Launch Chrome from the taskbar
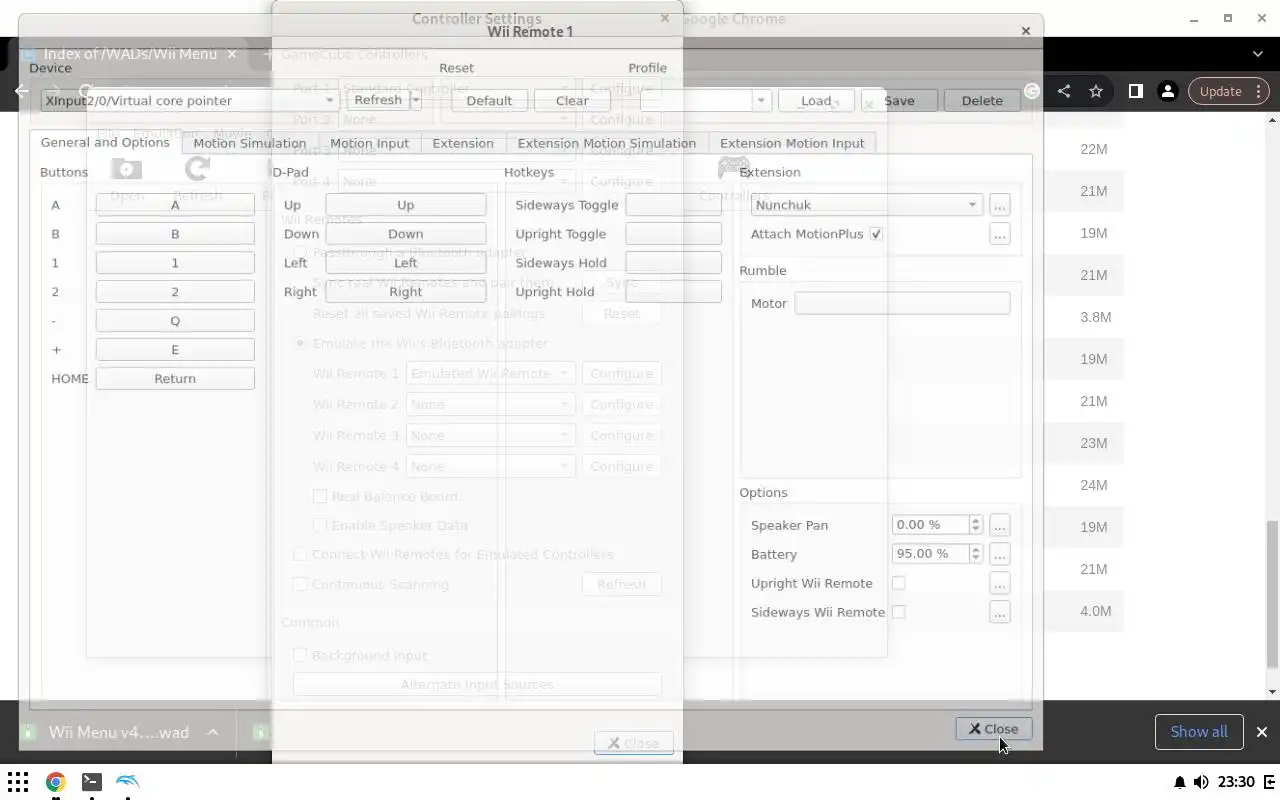 tap(55, 782)
